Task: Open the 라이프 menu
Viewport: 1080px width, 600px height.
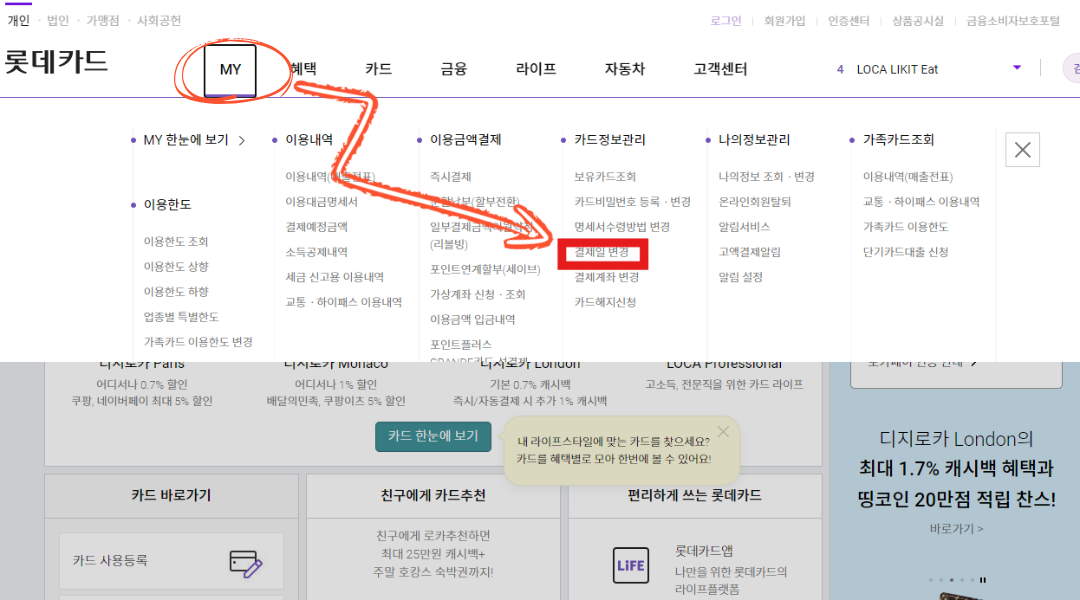Action: [x=536, y=69]
